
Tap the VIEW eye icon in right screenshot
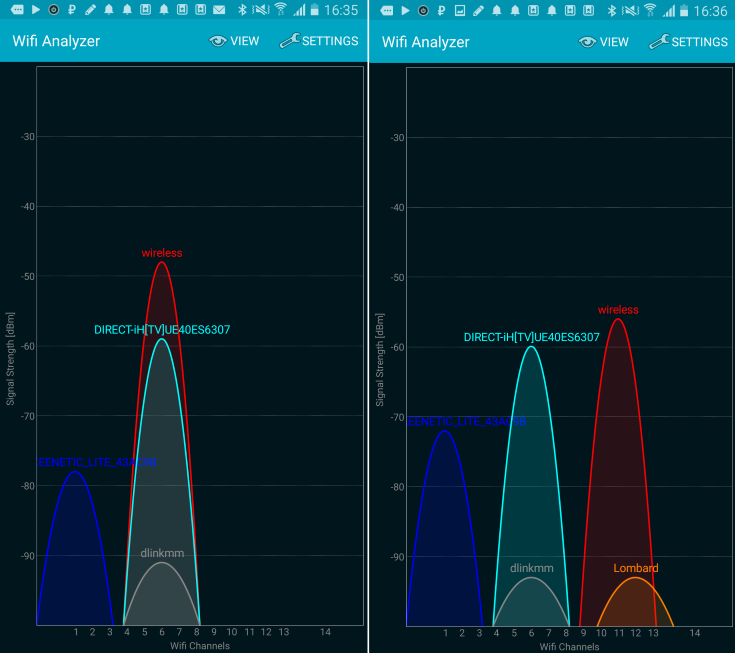click(587, 42)
